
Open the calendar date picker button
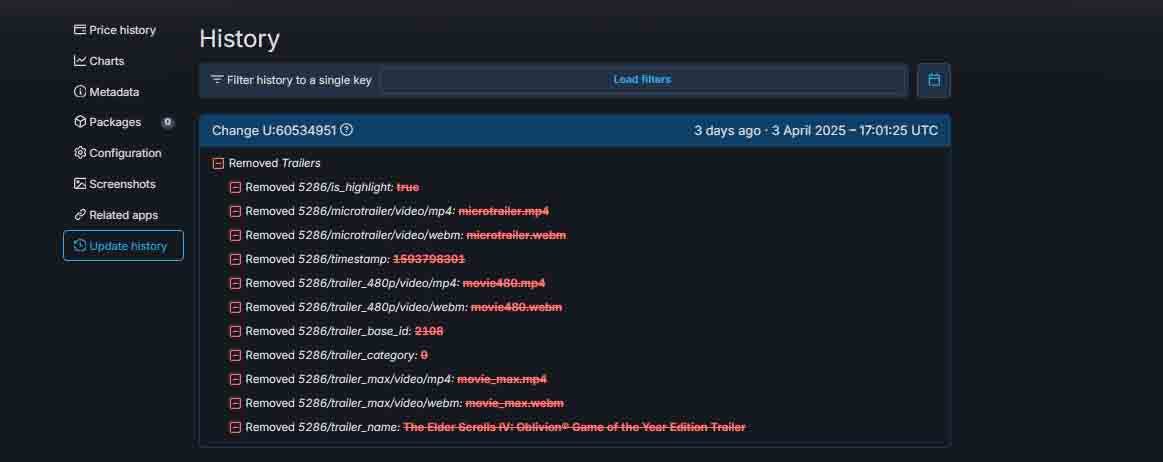click(934, 80)
